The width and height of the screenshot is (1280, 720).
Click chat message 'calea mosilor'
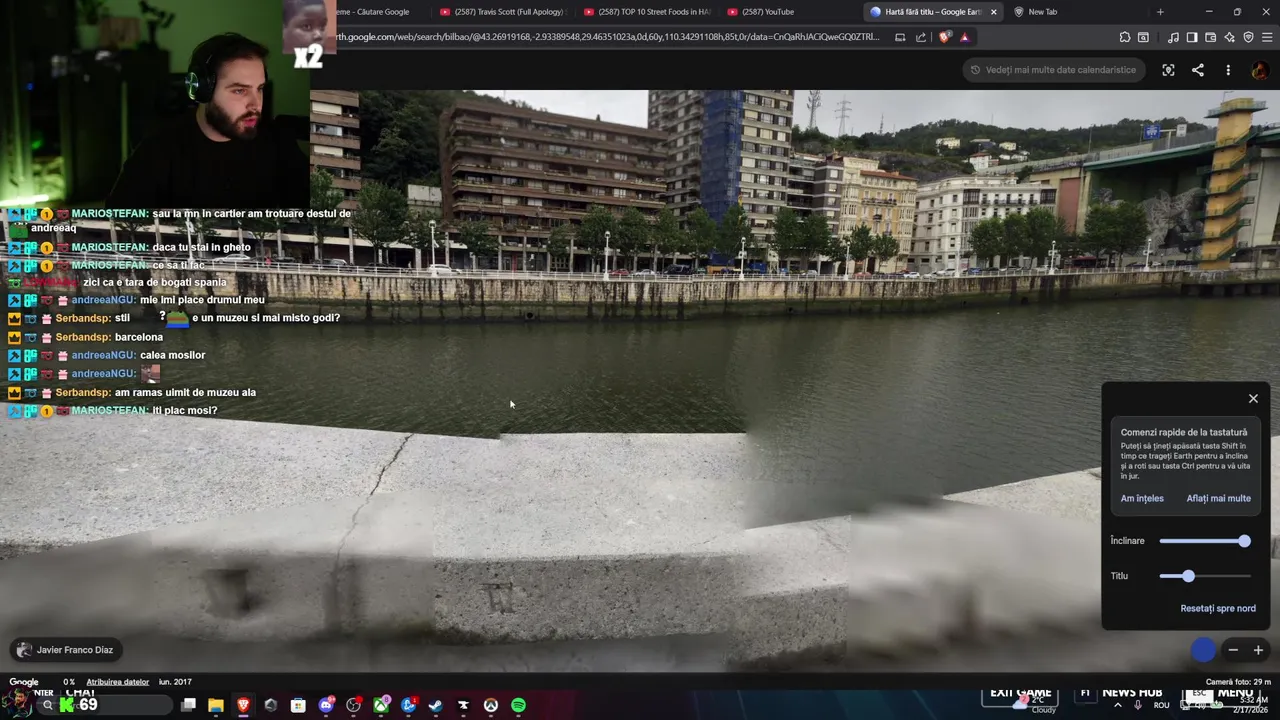(173, 355)
